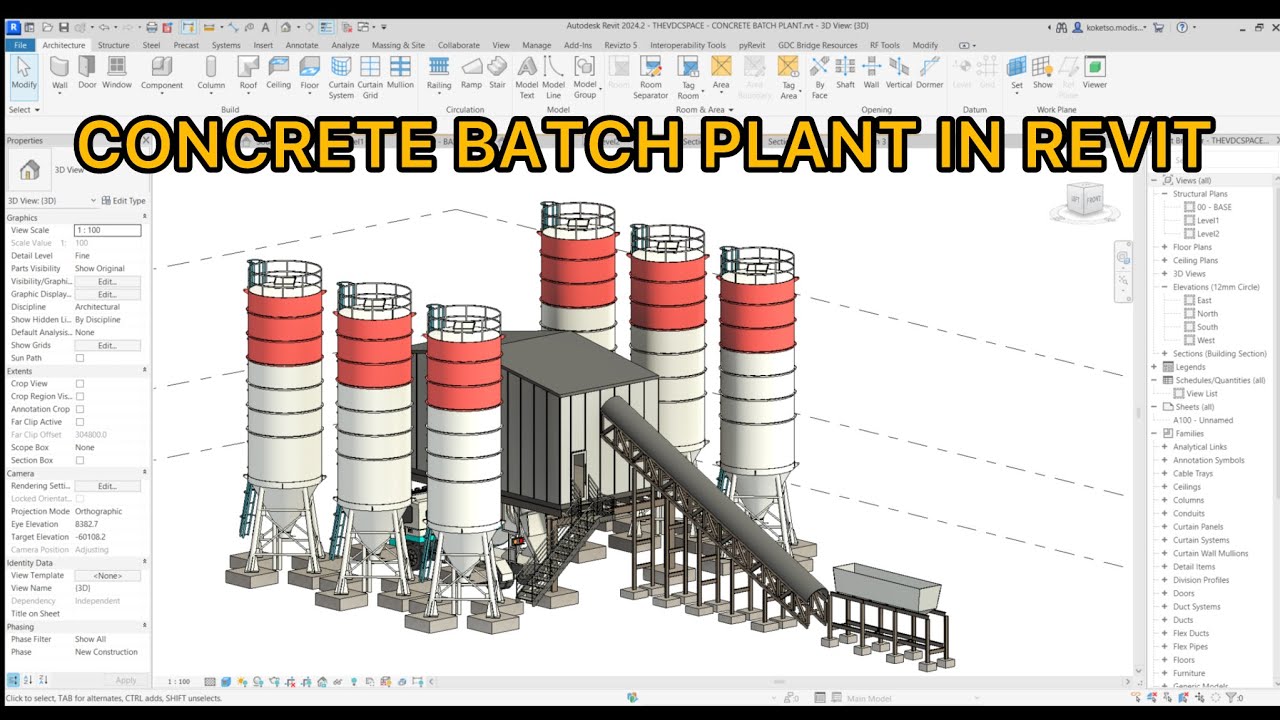Pick the Window tool
This screenshot has height=720, width=1280.
click(x=117, y=73)
